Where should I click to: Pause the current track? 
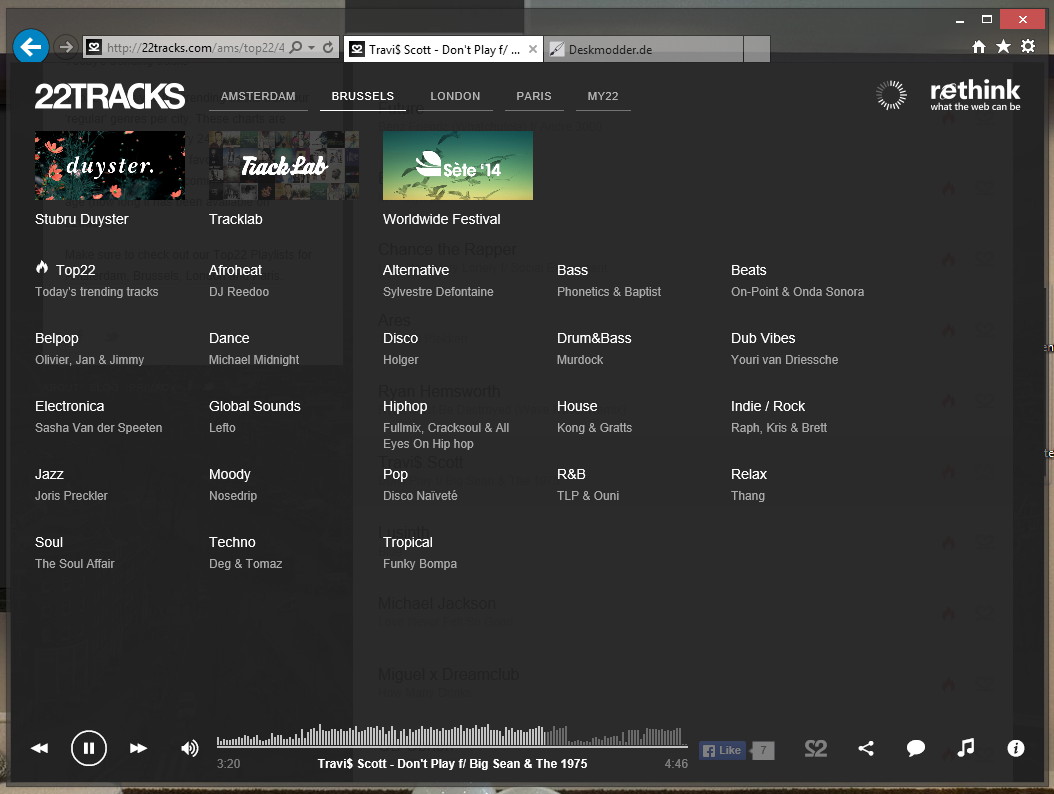tap(89, 748)
